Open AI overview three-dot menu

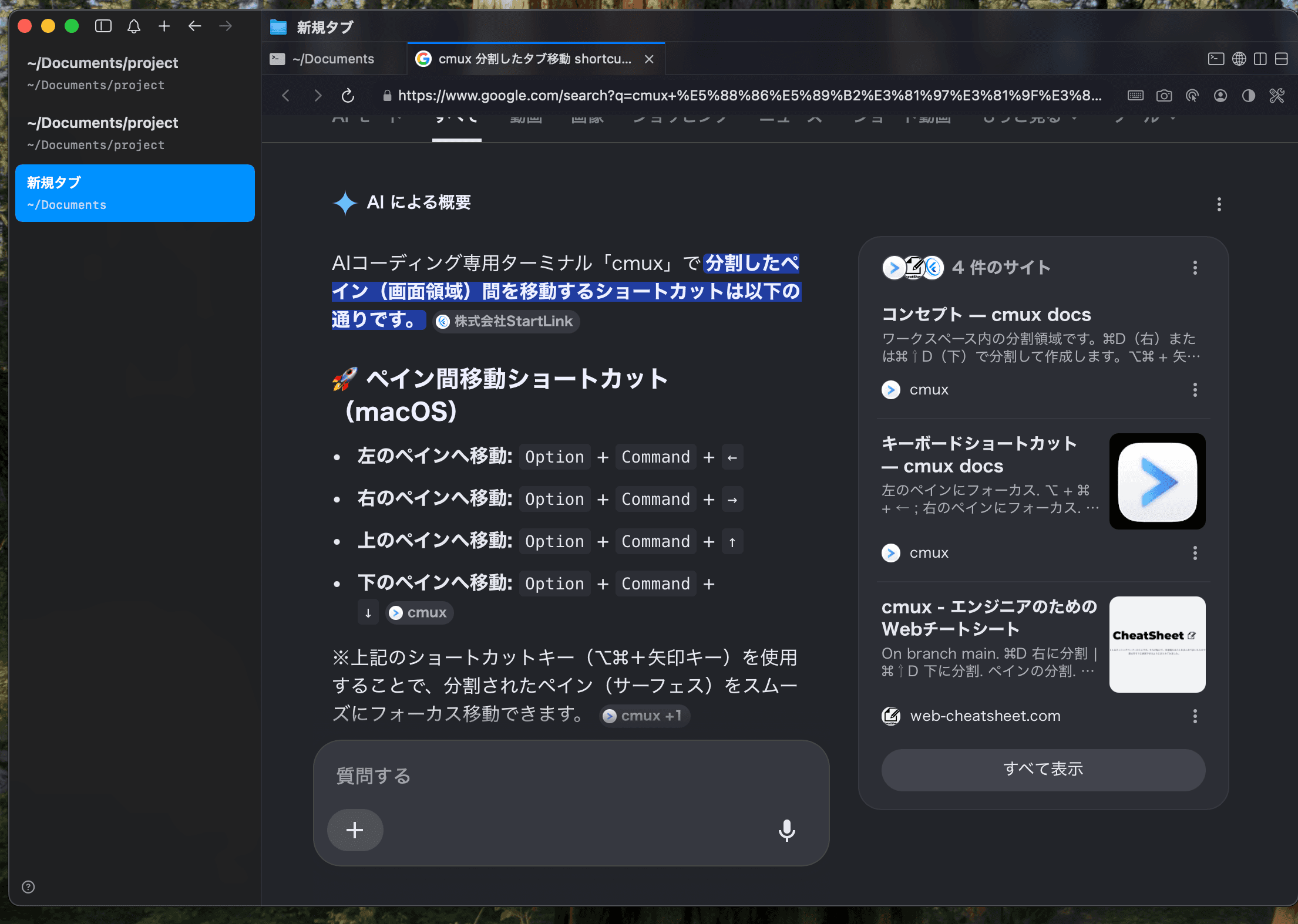pos(1219,204)
